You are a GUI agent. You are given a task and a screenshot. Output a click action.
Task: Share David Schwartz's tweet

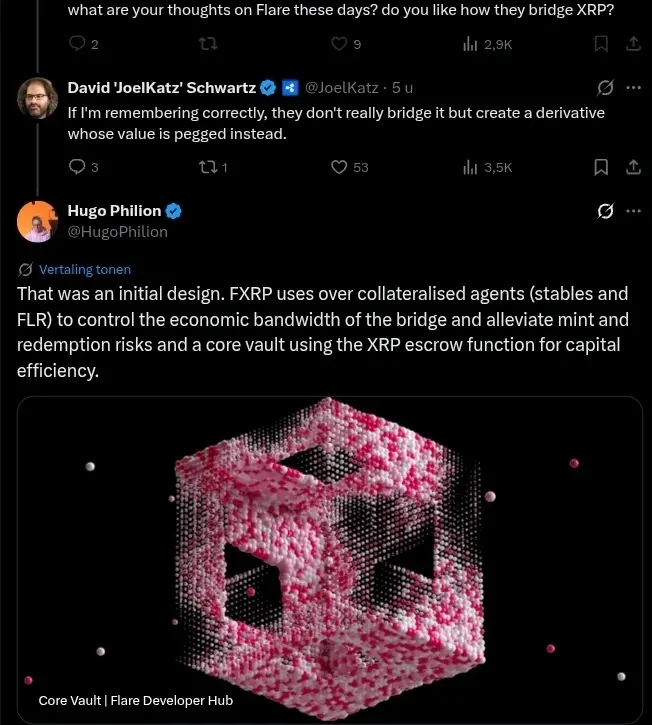(x=633, y=167)
